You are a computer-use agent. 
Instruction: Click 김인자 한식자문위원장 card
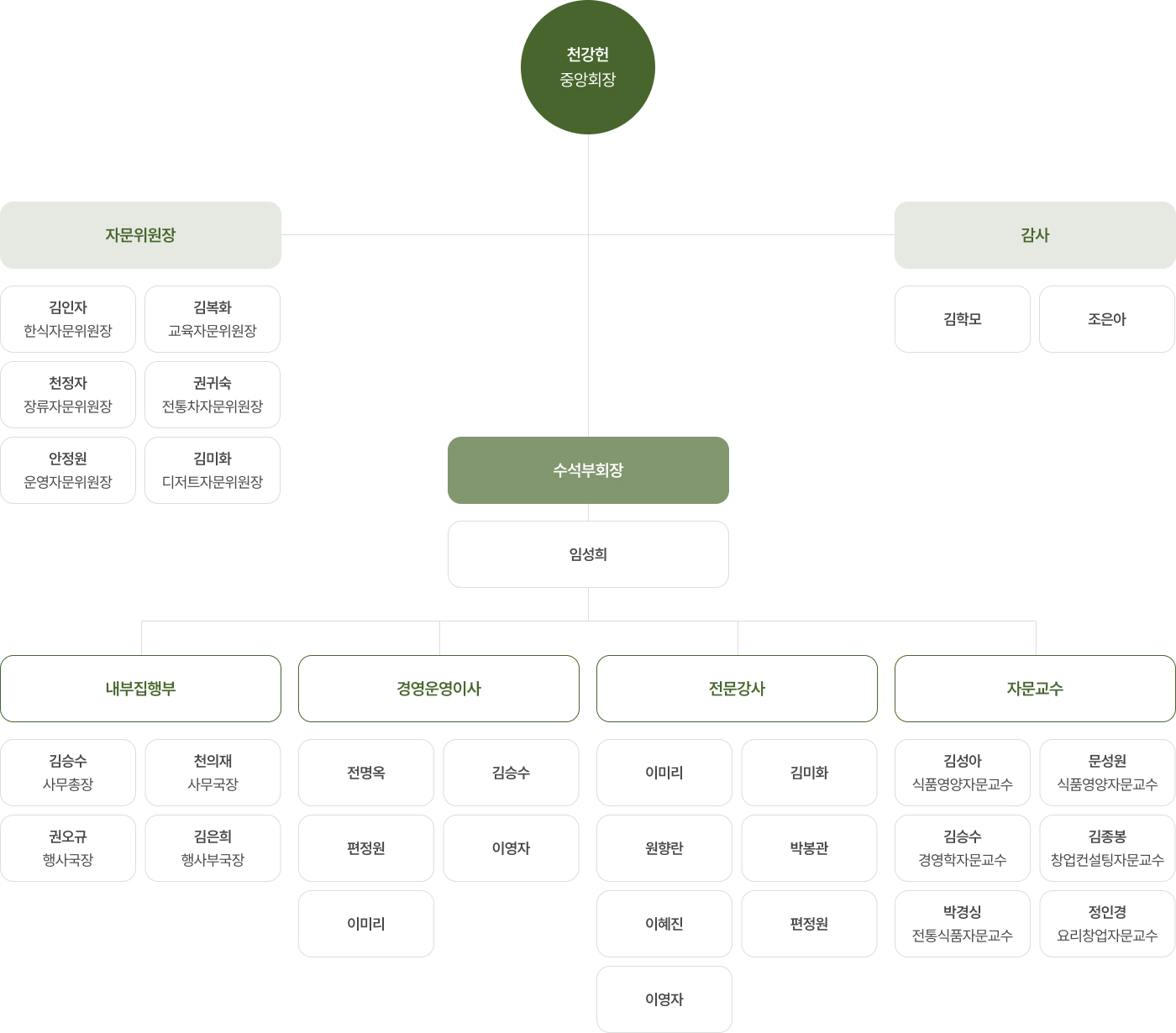click(x=68, y=319)
